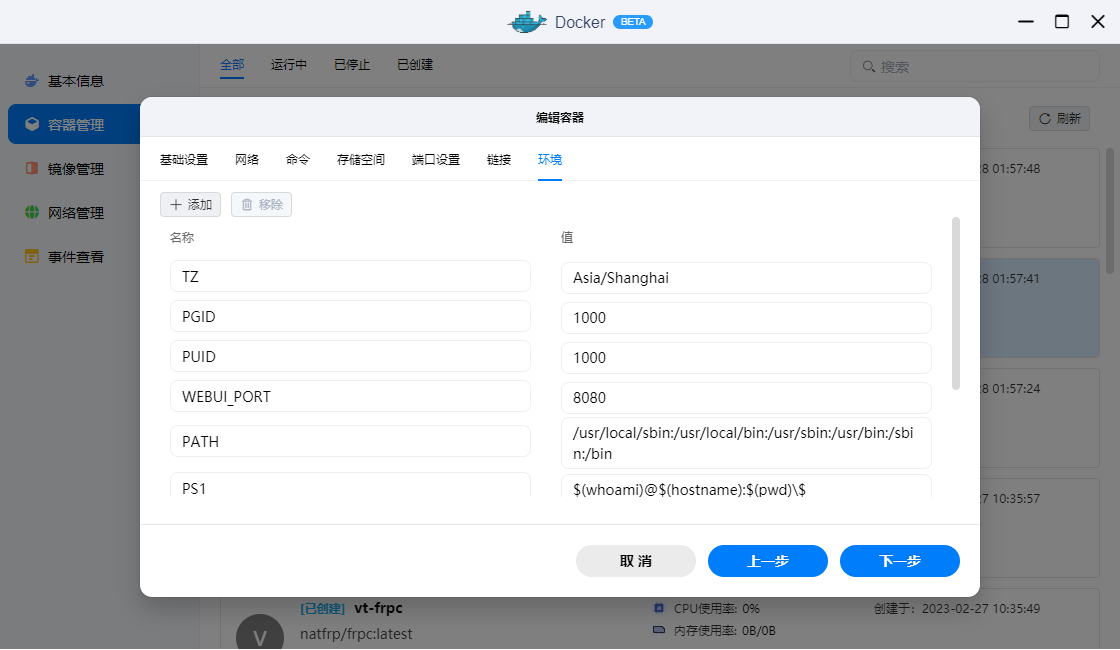The height and width of the screenshot is (650, 1120).
Task: Open 网络管理 in sidebar
Action: pos(76,213)
